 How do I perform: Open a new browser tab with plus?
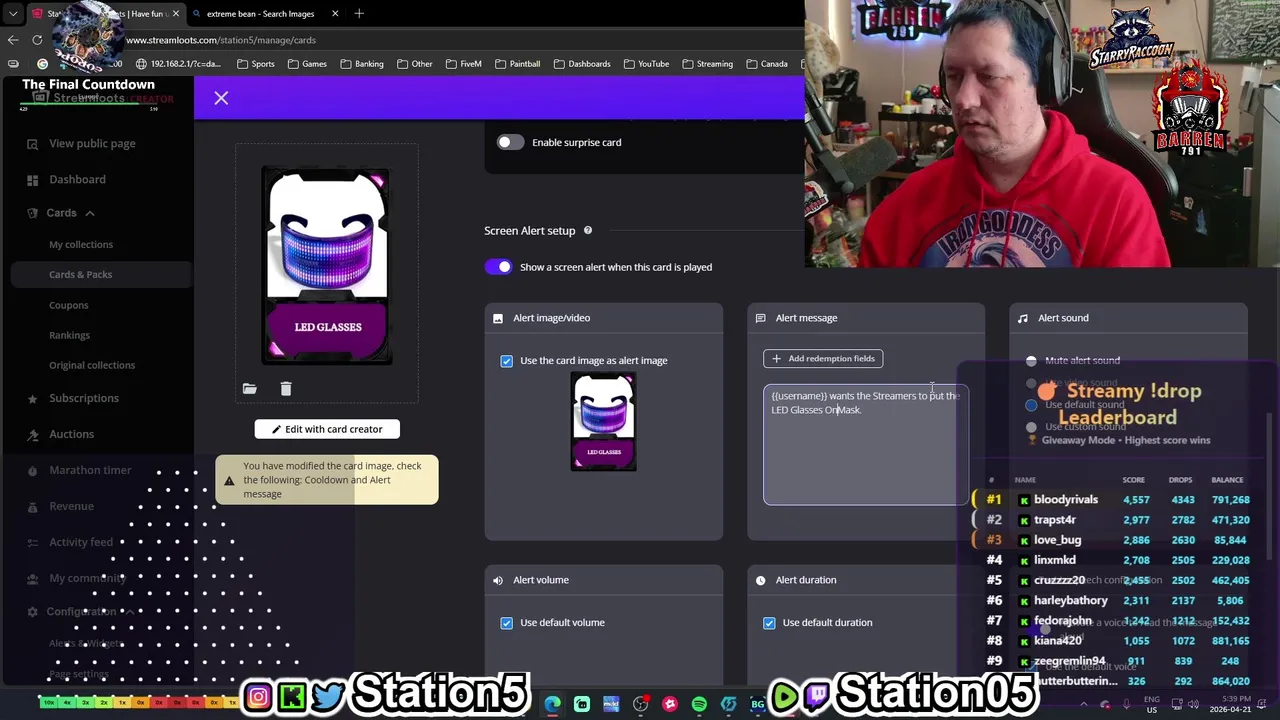(359, 13)
